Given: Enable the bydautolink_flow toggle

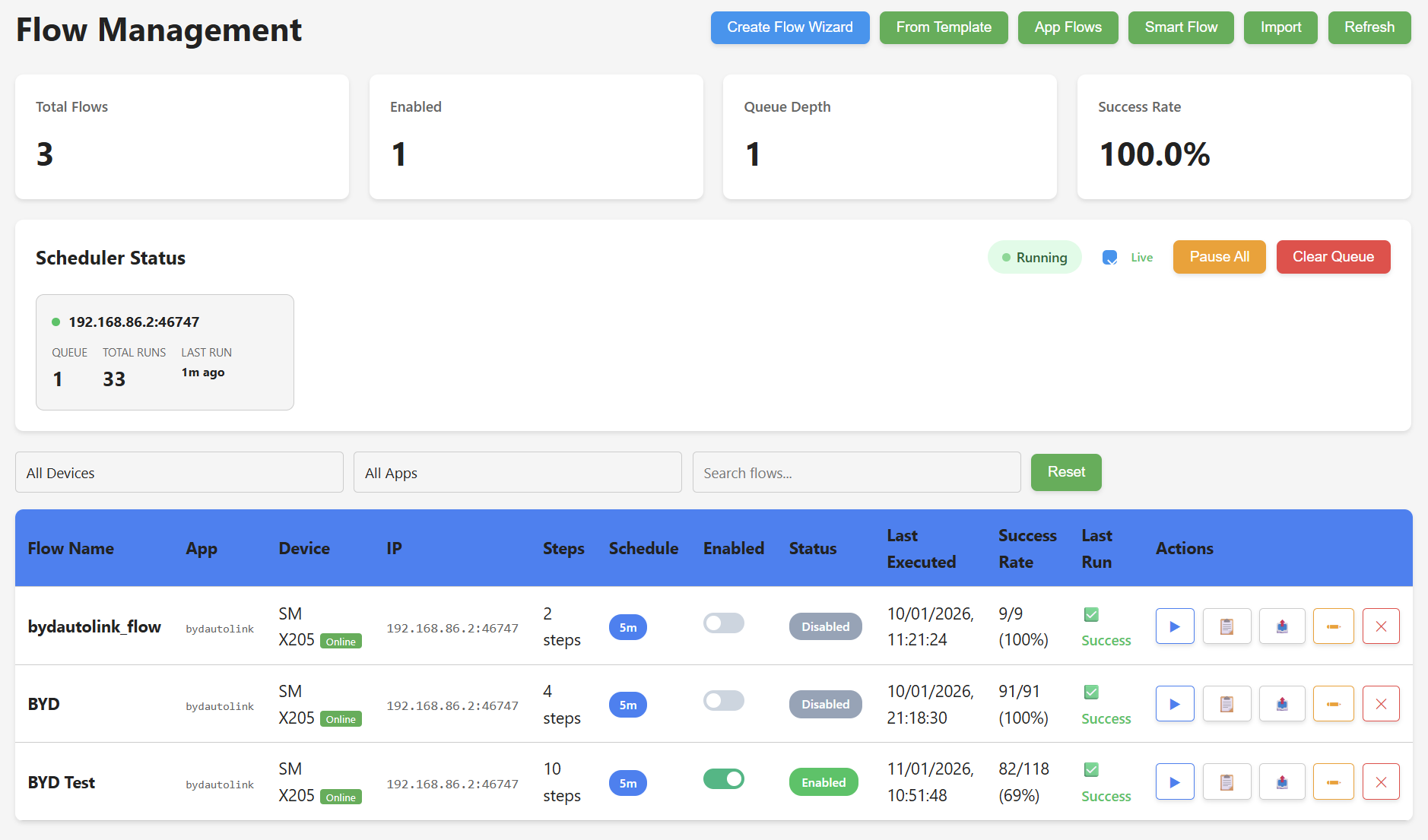Looking at the screenshot, I should 723,623.
